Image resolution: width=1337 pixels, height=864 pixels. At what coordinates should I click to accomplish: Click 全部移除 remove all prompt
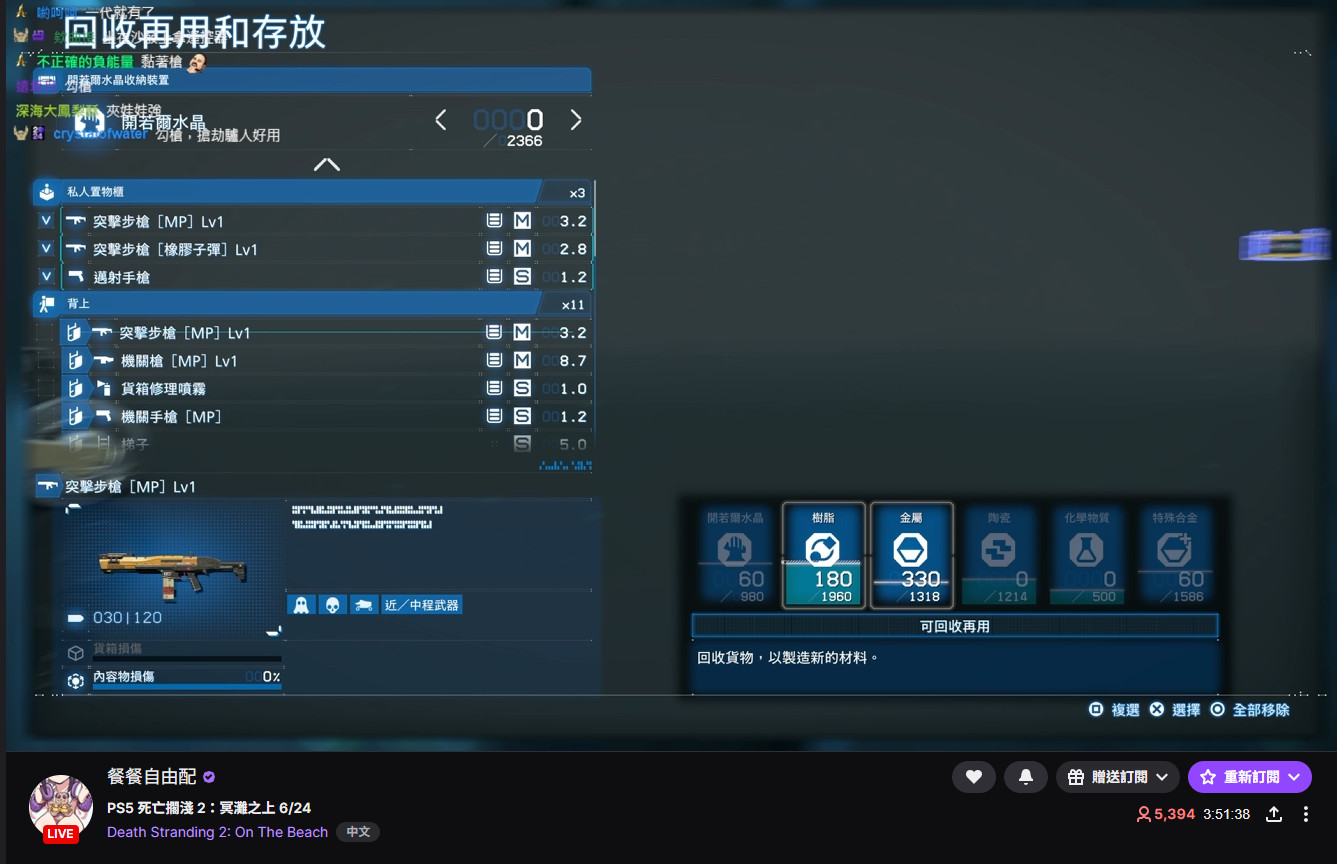[x=1250, y=709]
